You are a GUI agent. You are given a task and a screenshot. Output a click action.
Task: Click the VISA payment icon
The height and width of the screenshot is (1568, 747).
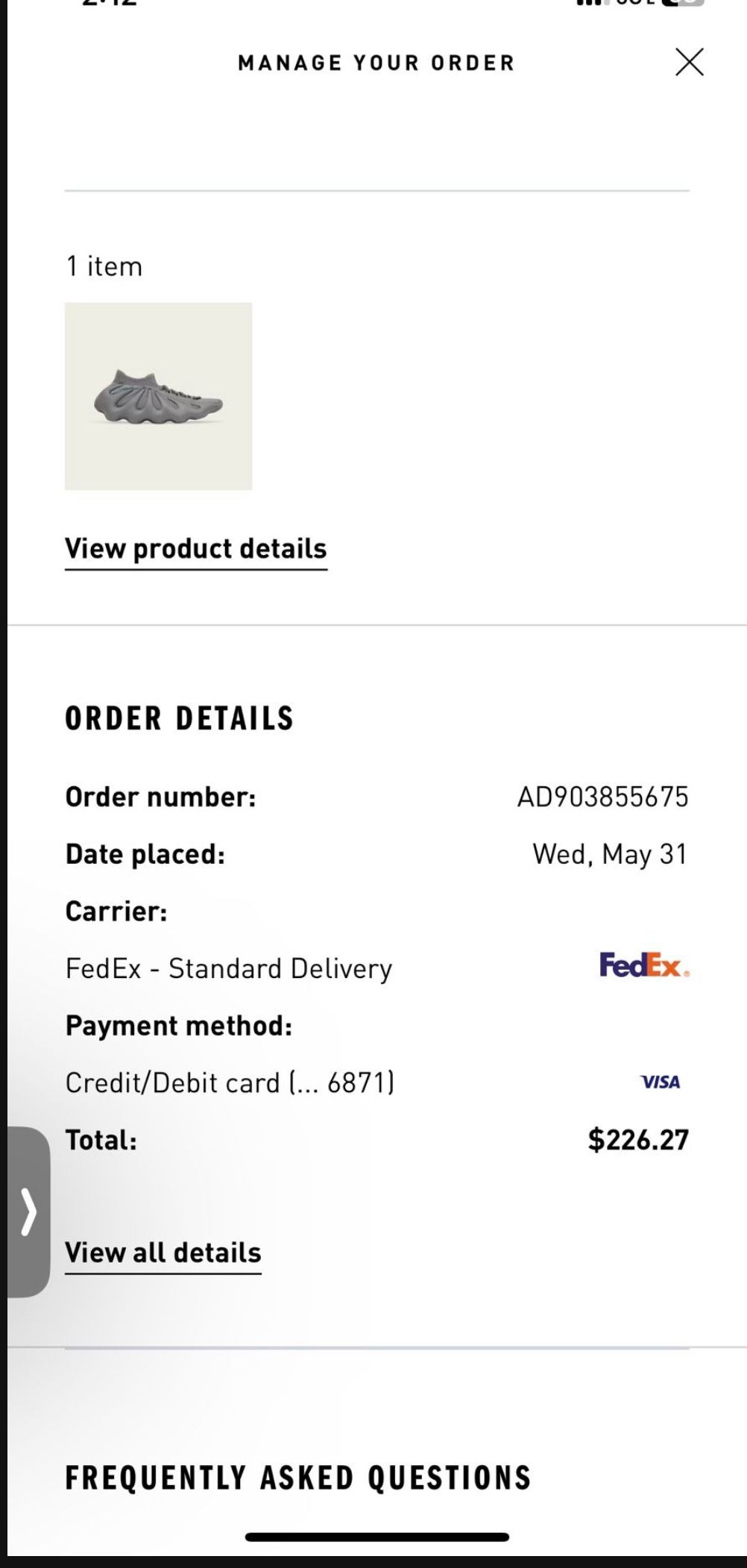tap(660, 1082)
